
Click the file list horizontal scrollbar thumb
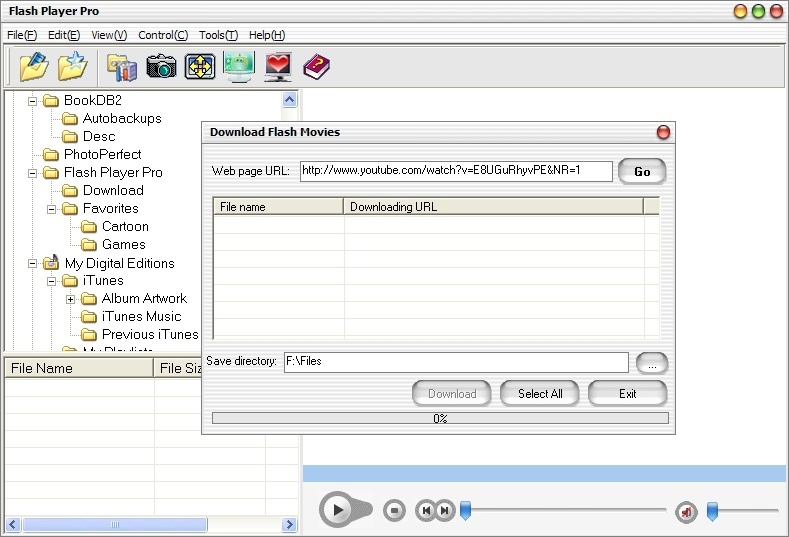click(x=115, y=524)
